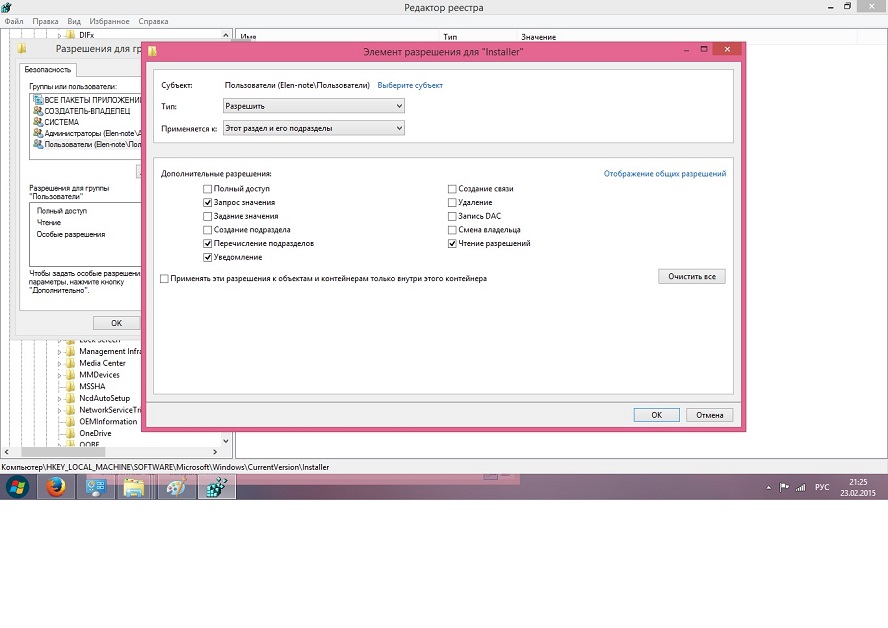Click the MMDevices folder icon
Viewport: 888px width, 628px height.
pyautogui.click(x=70, y=375)
